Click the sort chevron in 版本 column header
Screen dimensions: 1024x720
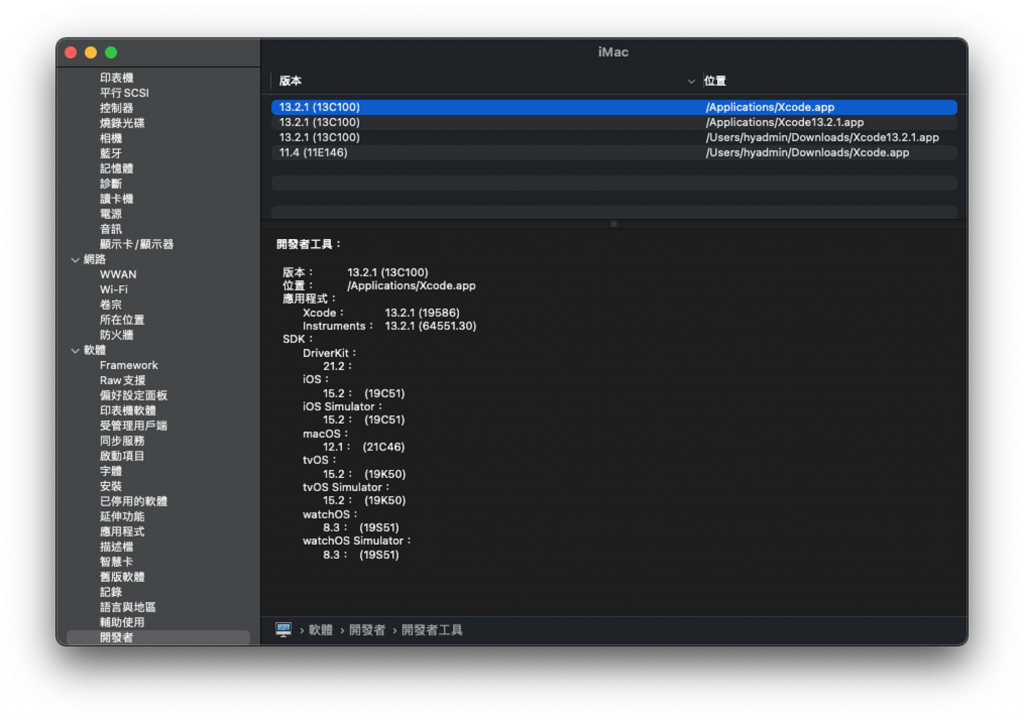tap(691, 82)
